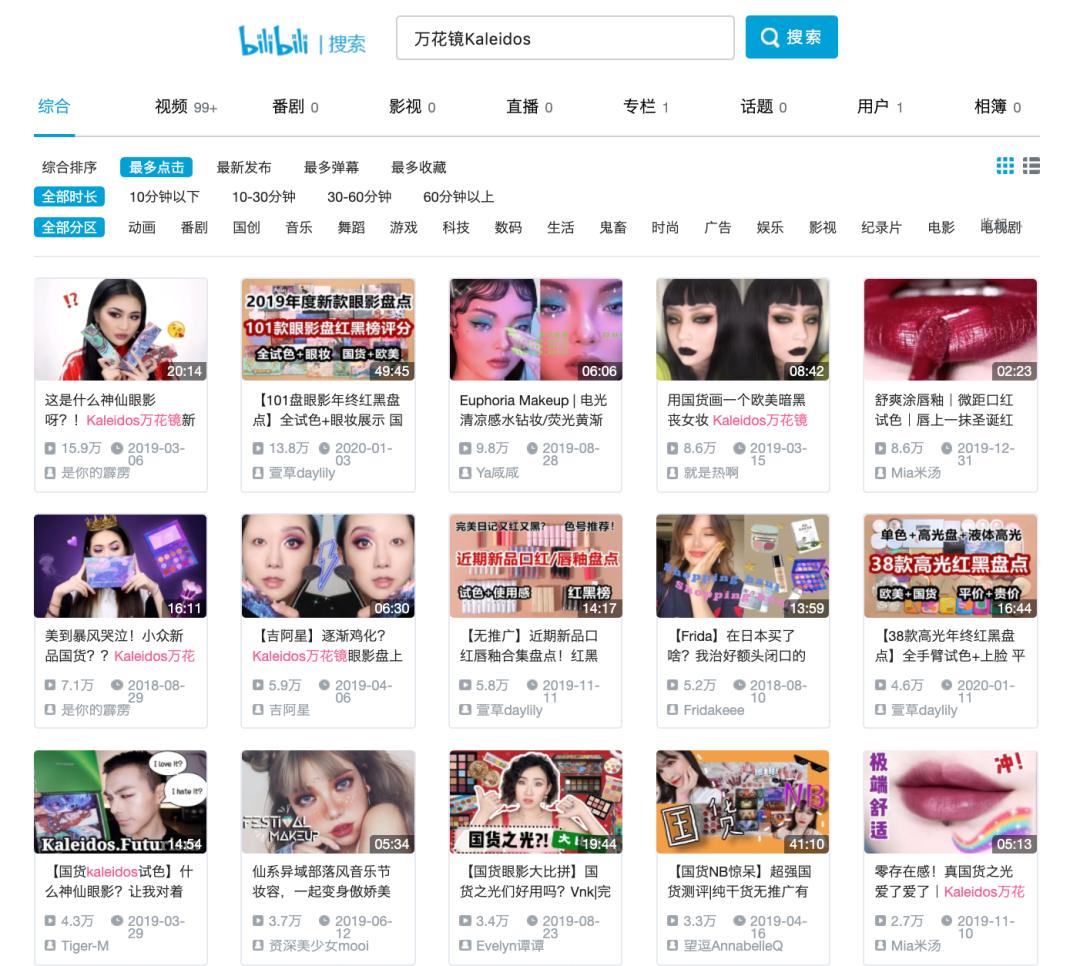Open the 视频 99+ tab
Viewport: 1080px width, 966px height.
click(185, 107)
